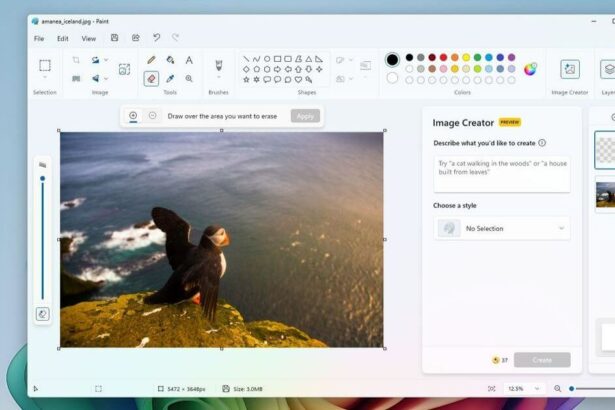The width and height of the screenshot is (615, 410).
Task: Click the info icon beside describe prompt
Action: 542,143
